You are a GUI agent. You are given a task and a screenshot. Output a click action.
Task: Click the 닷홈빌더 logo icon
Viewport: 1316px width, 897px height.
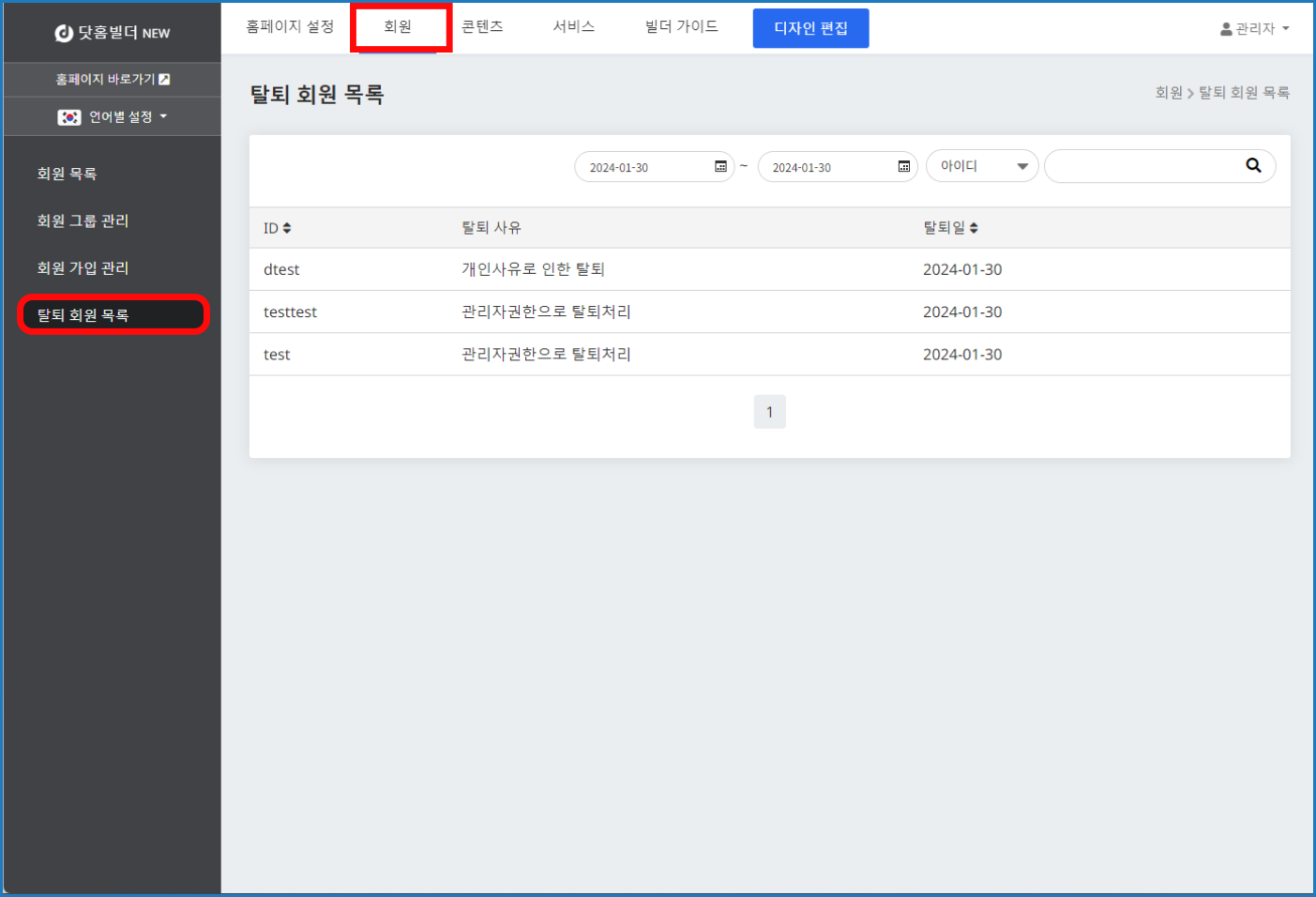64,34
